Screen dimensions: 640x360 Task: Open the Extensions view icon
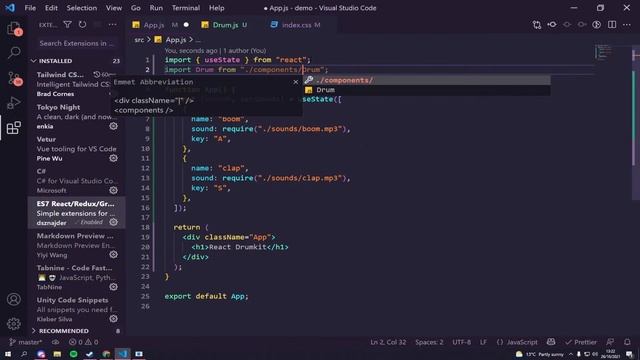click(x=14, y=128)
